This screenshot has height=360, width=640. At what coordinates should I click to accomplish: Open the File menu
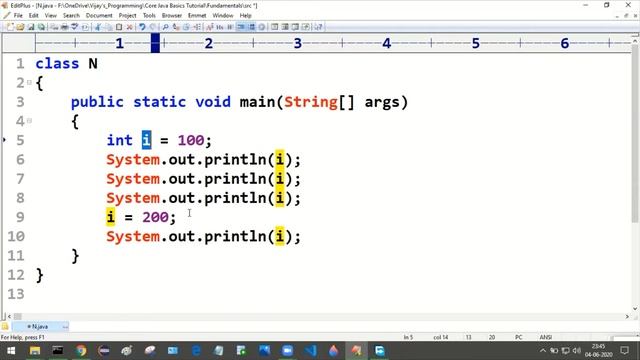click(x=18, y=16)
